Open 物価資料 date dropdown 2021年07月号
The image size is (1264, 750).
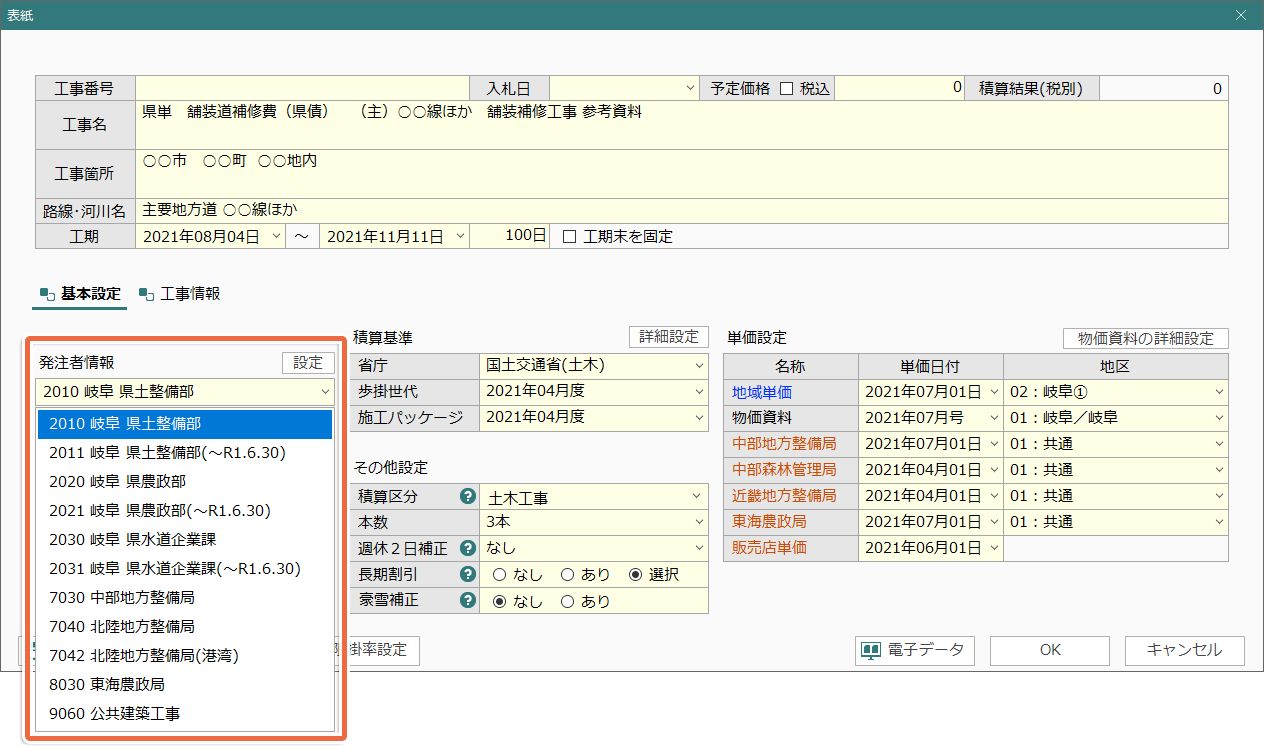993,418
